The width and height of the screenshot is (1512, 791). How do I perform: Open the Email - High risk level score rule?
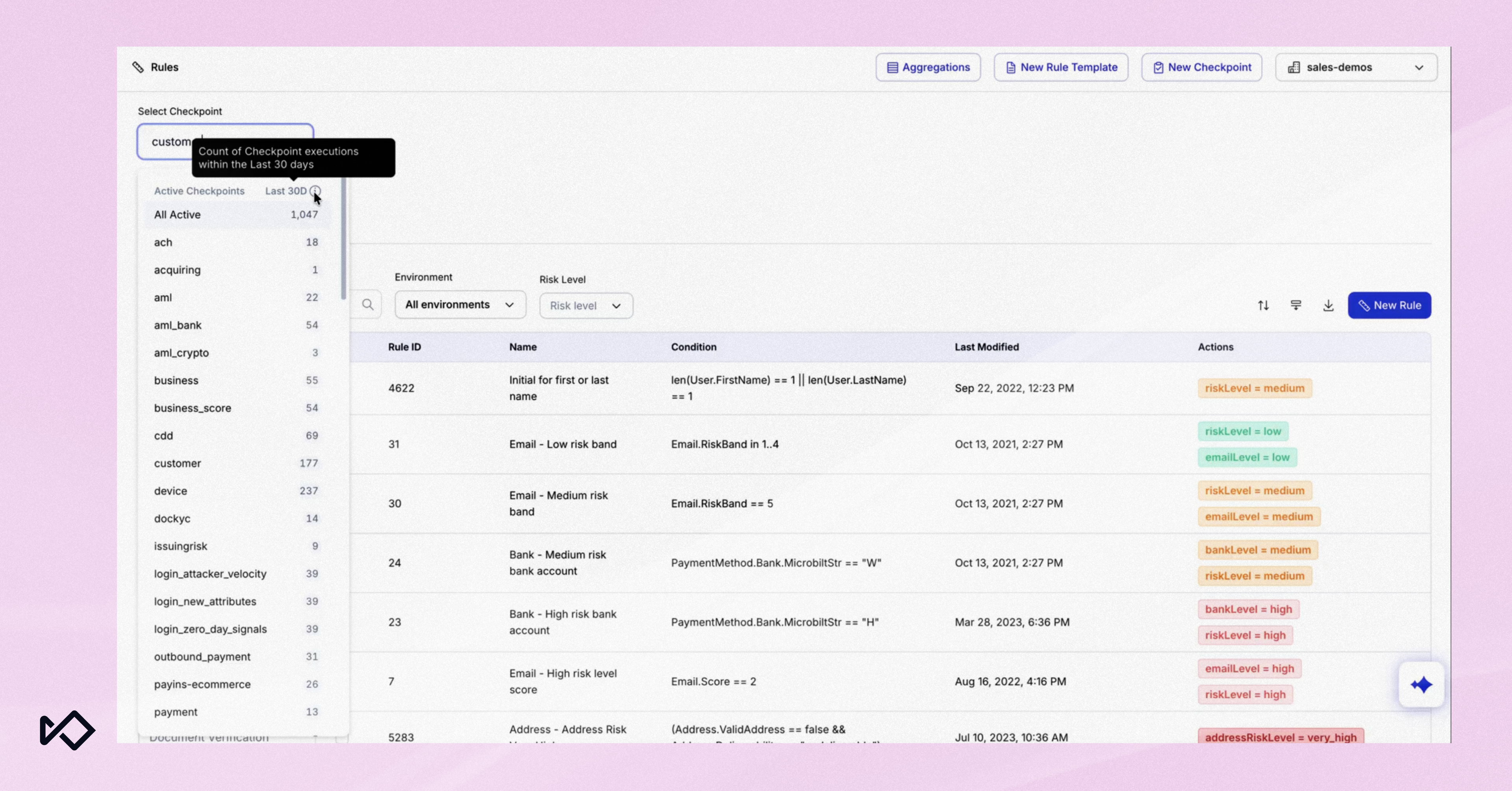(x=563, y=681)
